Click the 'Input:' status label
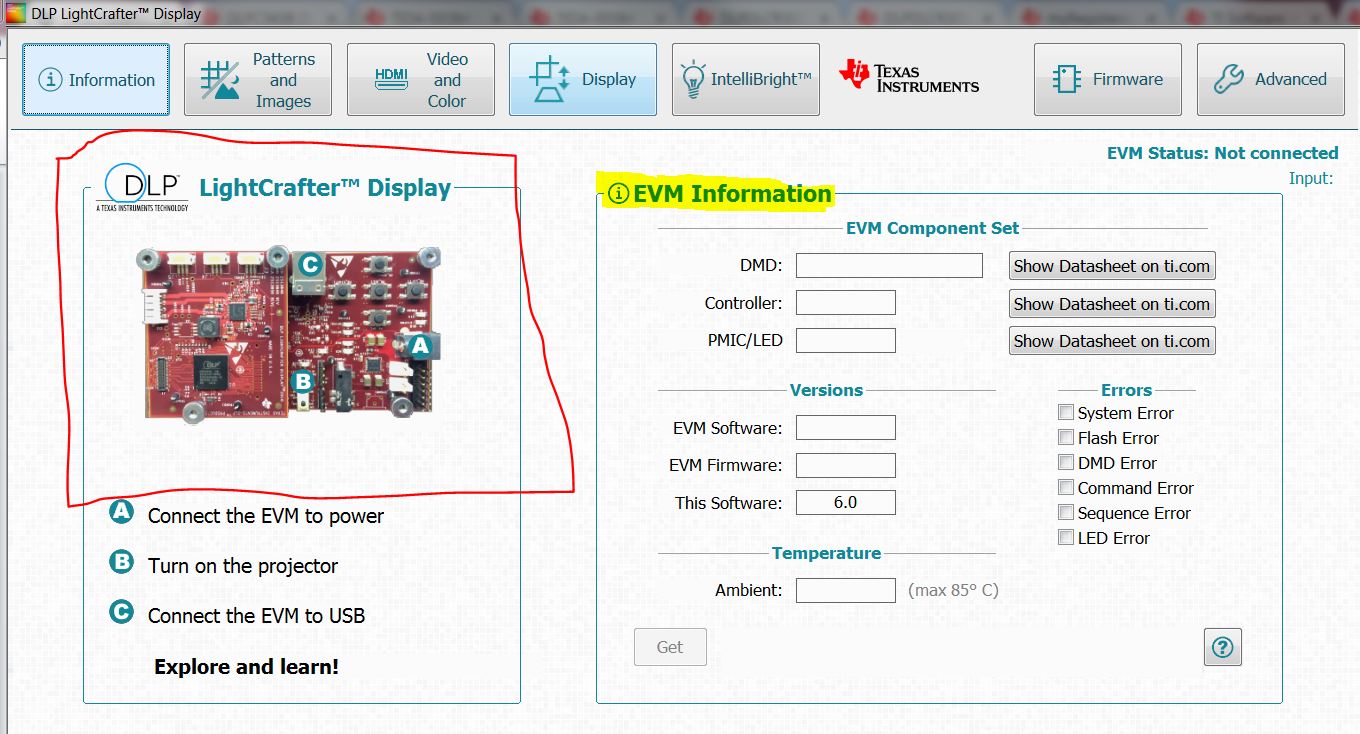Screen dimensions: 1360x734 tap(1311, 178)
